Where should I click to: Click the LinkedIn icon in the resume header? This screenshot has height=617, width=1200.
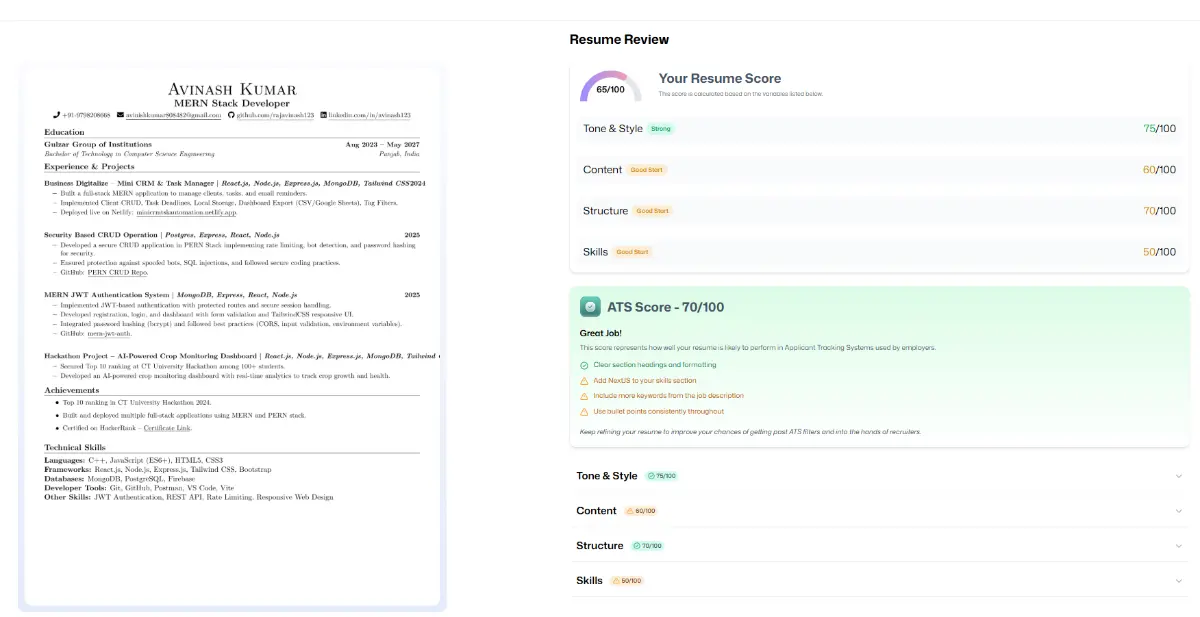tap(324, 115)
